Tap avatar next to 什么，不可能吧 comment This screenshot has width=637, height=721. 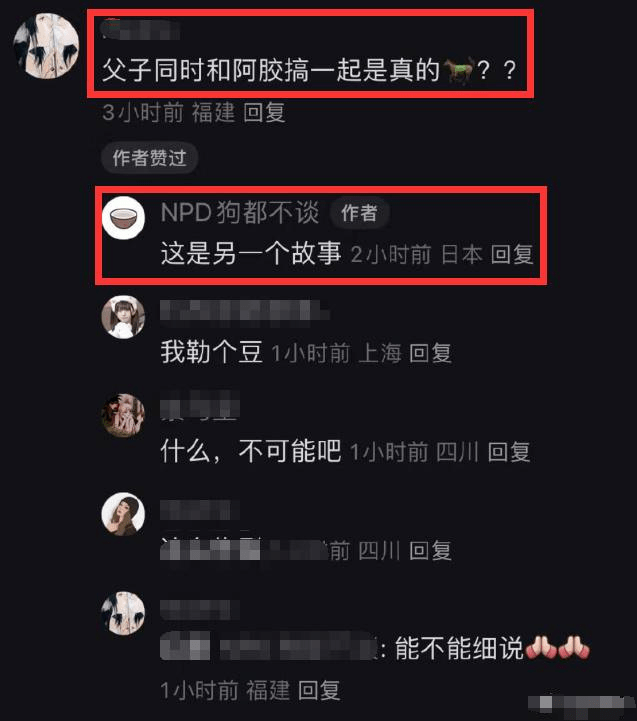pyautogui.click(x=123, y=415)
